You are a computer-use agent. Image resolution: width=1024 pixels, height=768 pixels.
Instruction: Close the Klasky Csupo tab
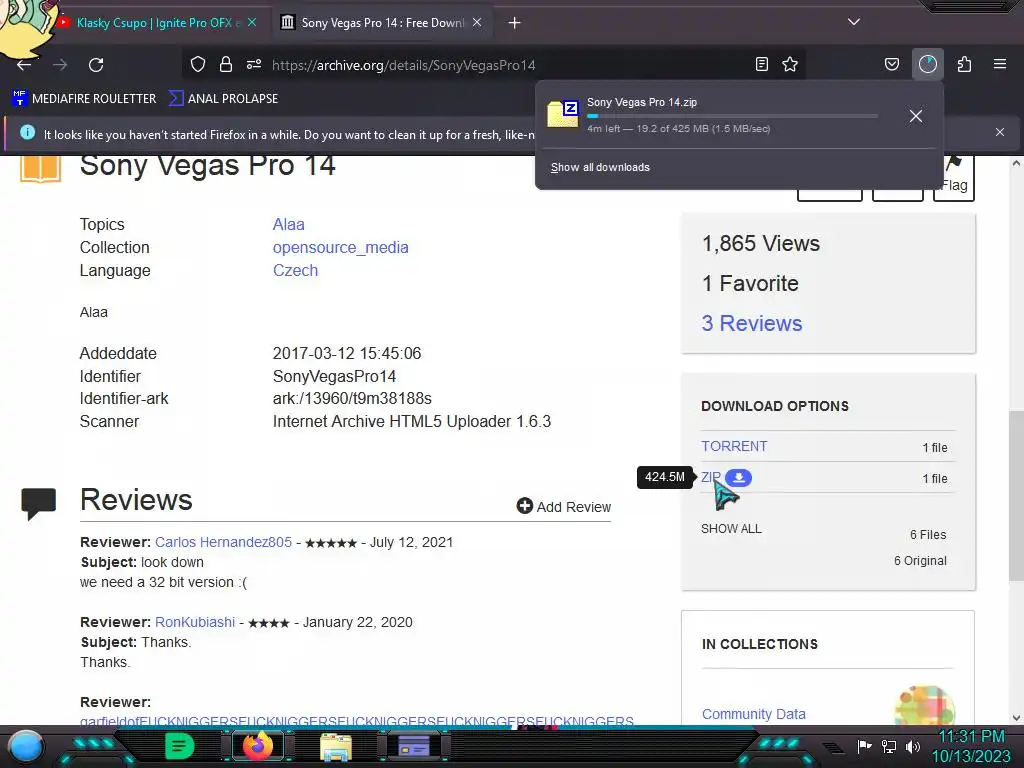[252, 23]
